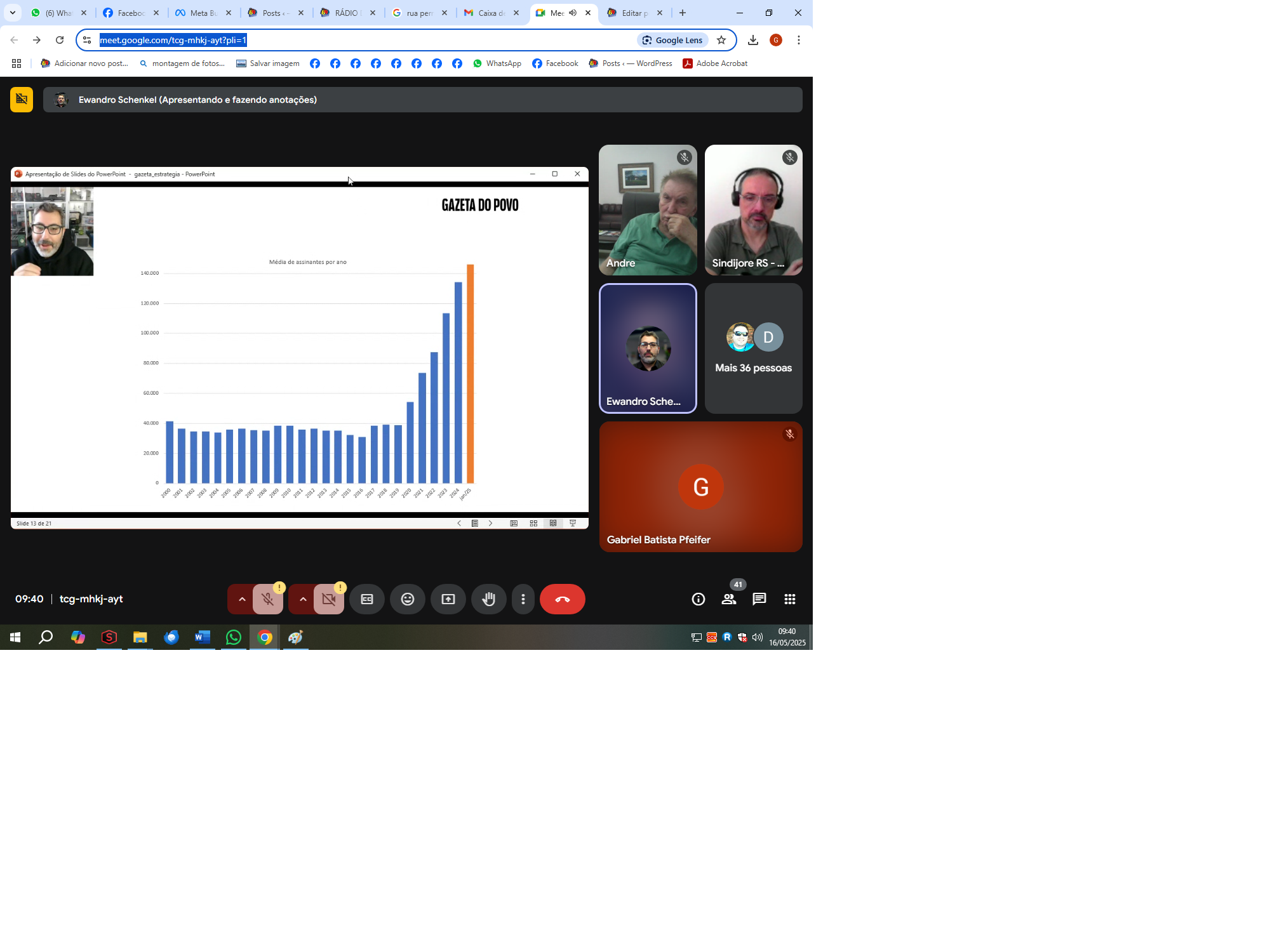The width and height of the screenshot is (1270, 952).
Task: Toggle the disabled camera button
Action: click(329, 599)
